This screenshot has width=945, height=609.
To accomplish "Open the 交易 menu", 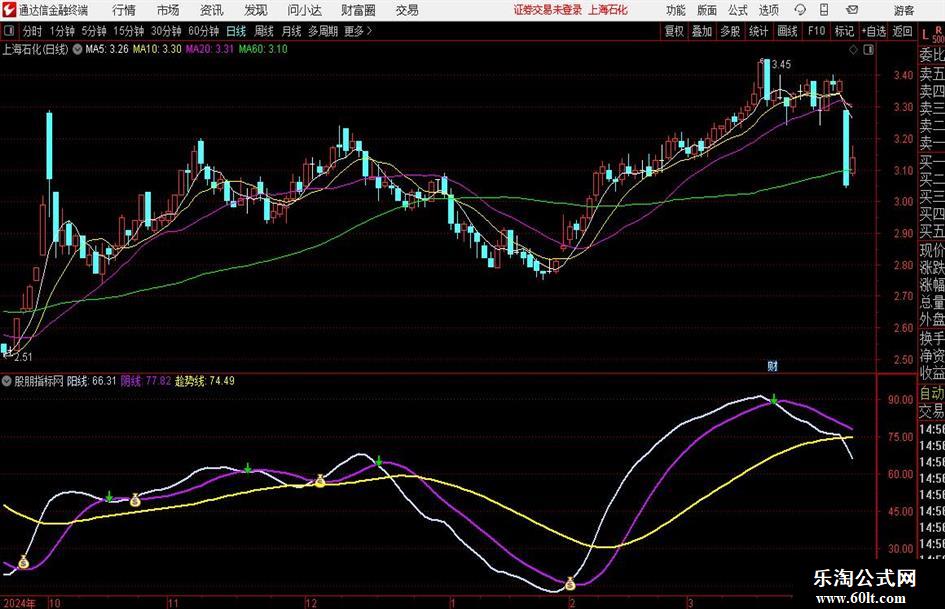I will pos(407,10).
